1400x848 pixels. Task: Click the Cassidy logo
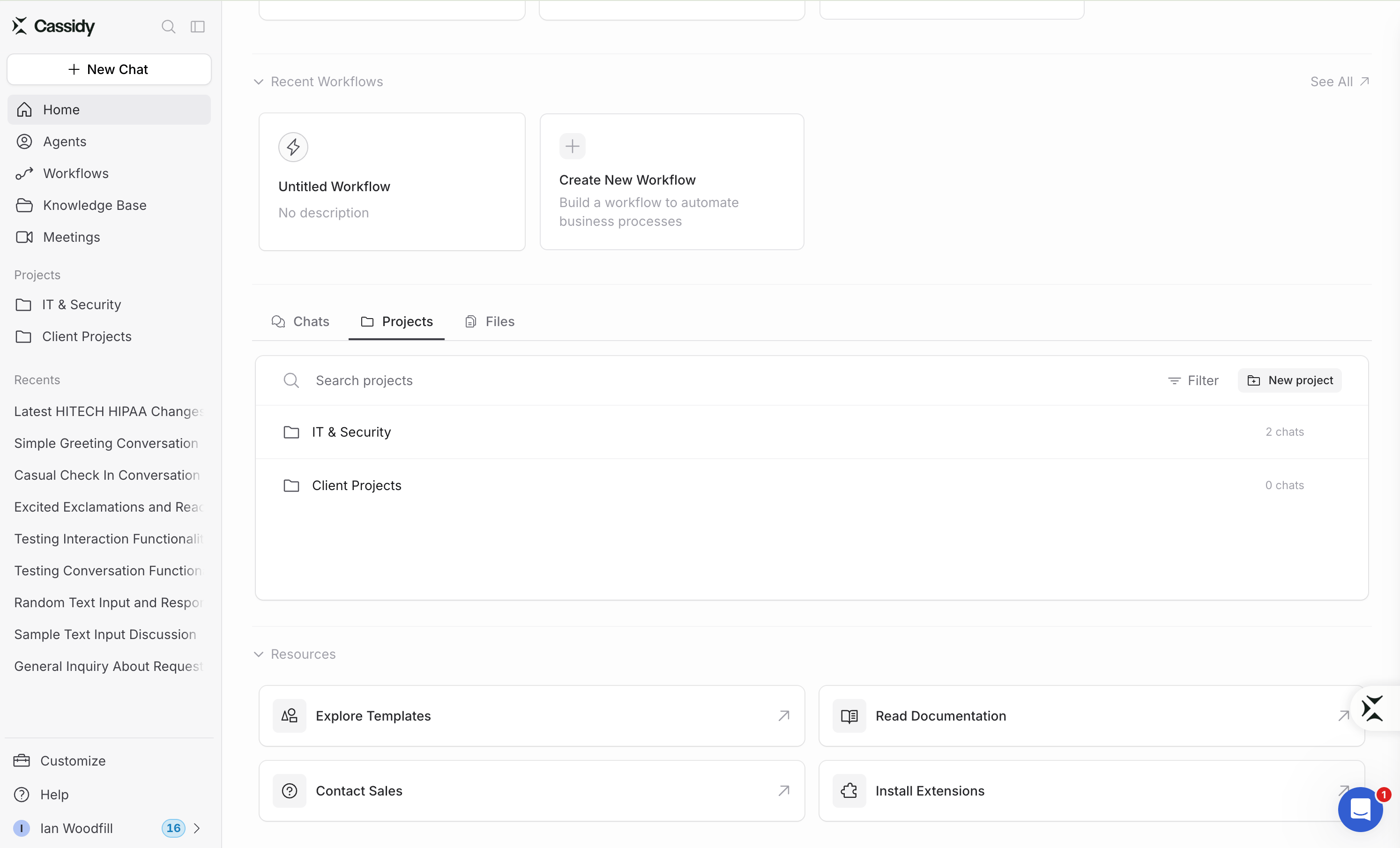click(x=53, y=26)
